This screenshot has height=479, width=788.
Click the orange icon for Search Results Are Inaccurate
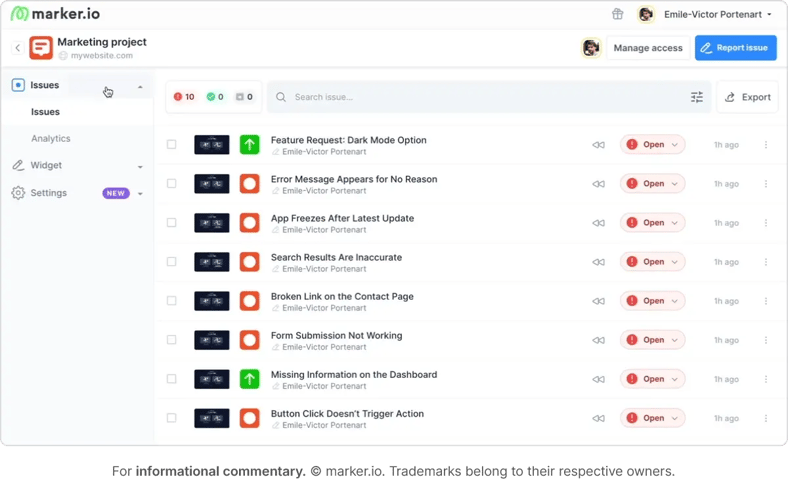coord(249,262)
